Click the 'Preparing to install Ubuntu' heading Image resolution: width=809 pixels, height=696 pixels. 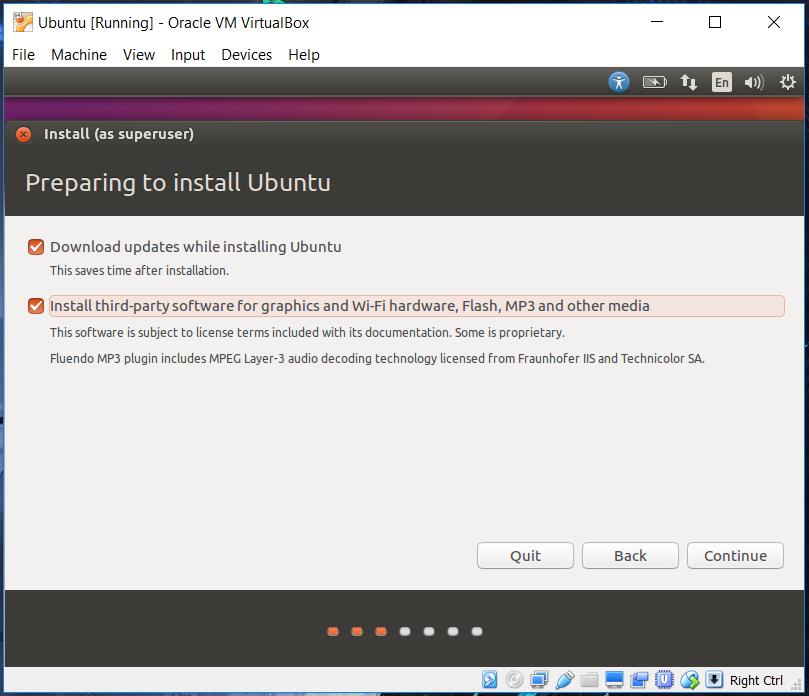(x=178, y=183)
